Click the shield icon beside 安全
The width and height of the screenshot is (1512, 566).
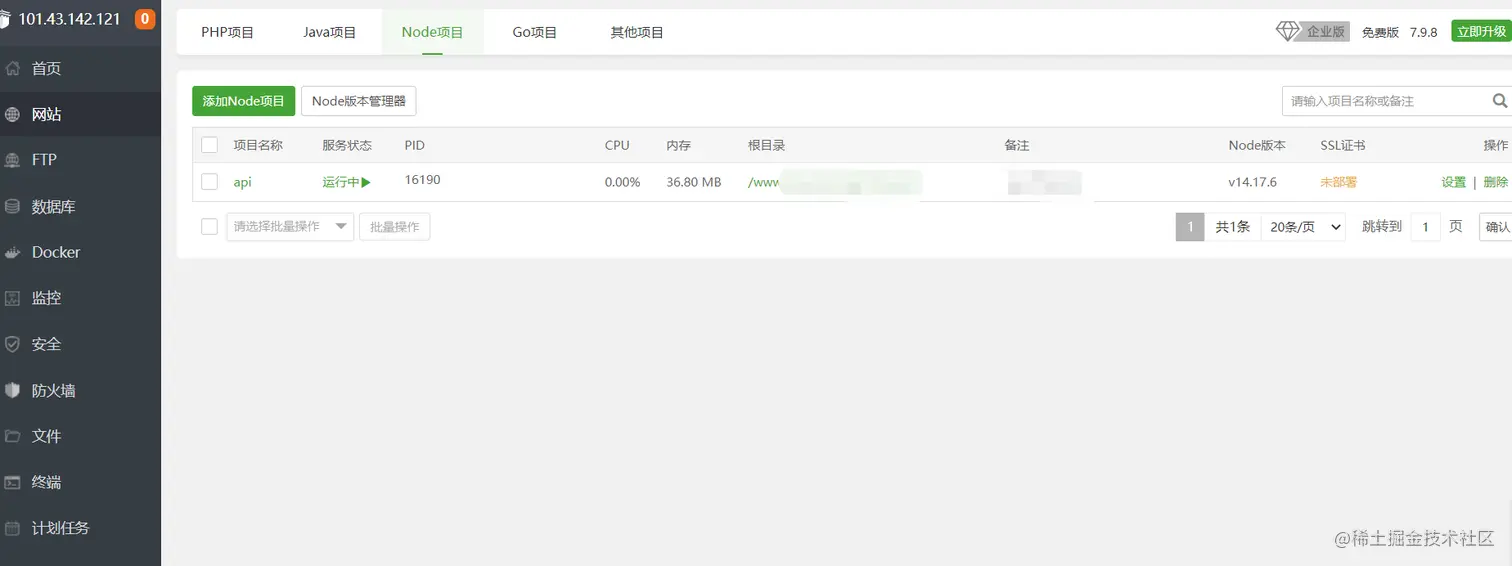pos(13,344)
